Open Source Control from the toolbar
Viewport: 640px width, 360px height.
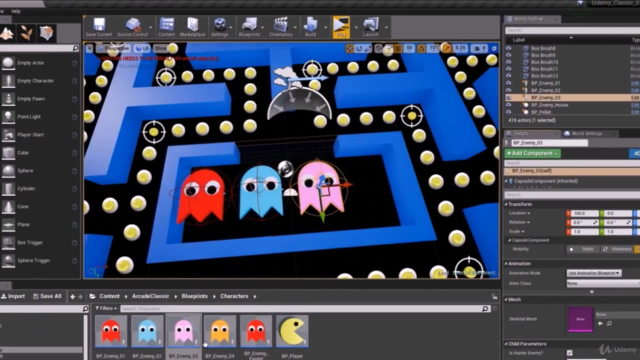coord(132,27)
